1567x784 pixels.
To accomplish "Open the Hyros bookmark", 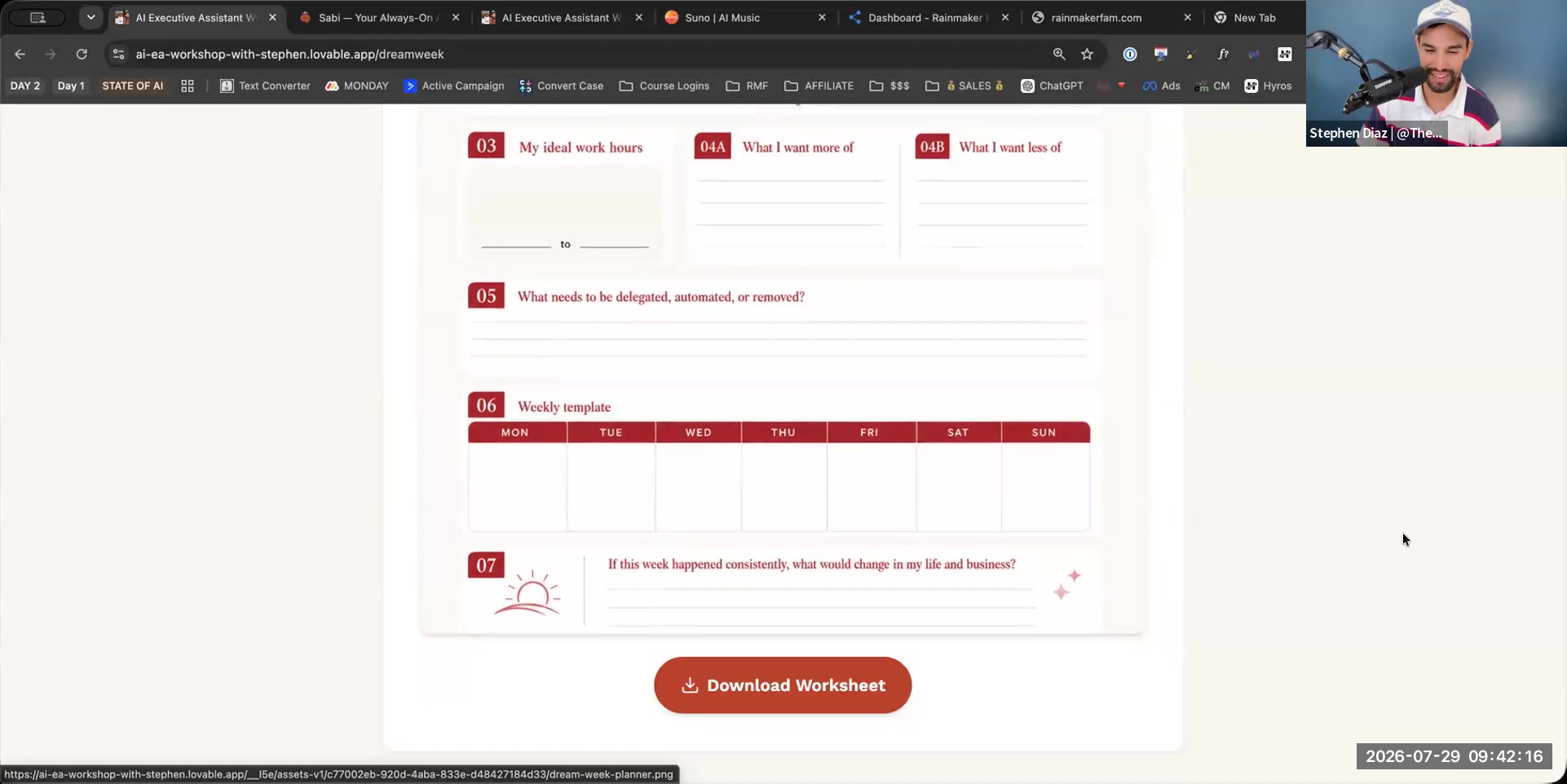I will pyautogui.click(x=1269, y=86).
